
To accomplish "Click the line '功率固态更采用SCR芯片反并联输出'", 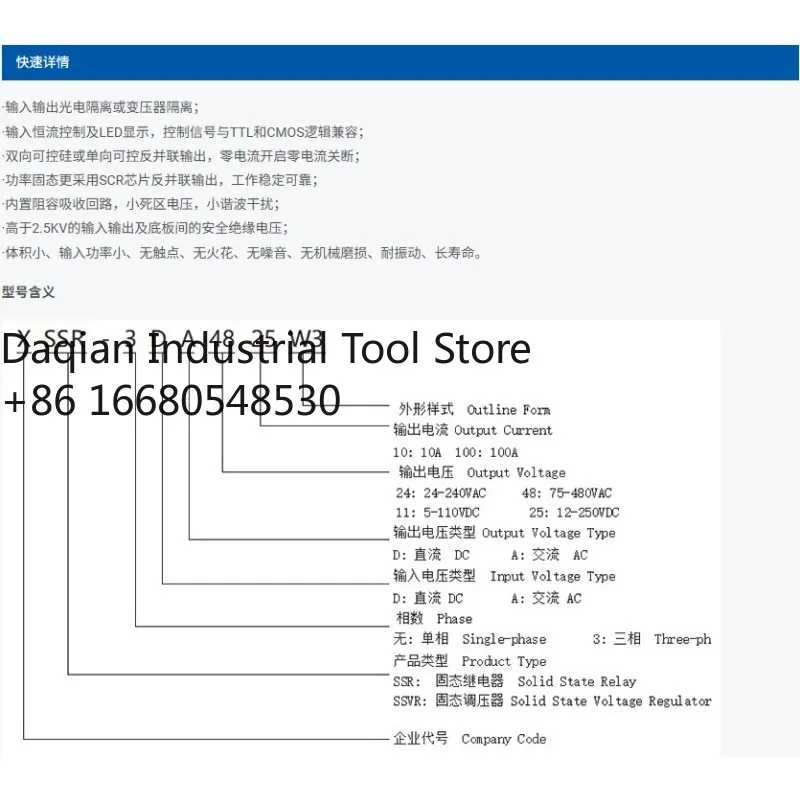I will [x=160, y=180].
